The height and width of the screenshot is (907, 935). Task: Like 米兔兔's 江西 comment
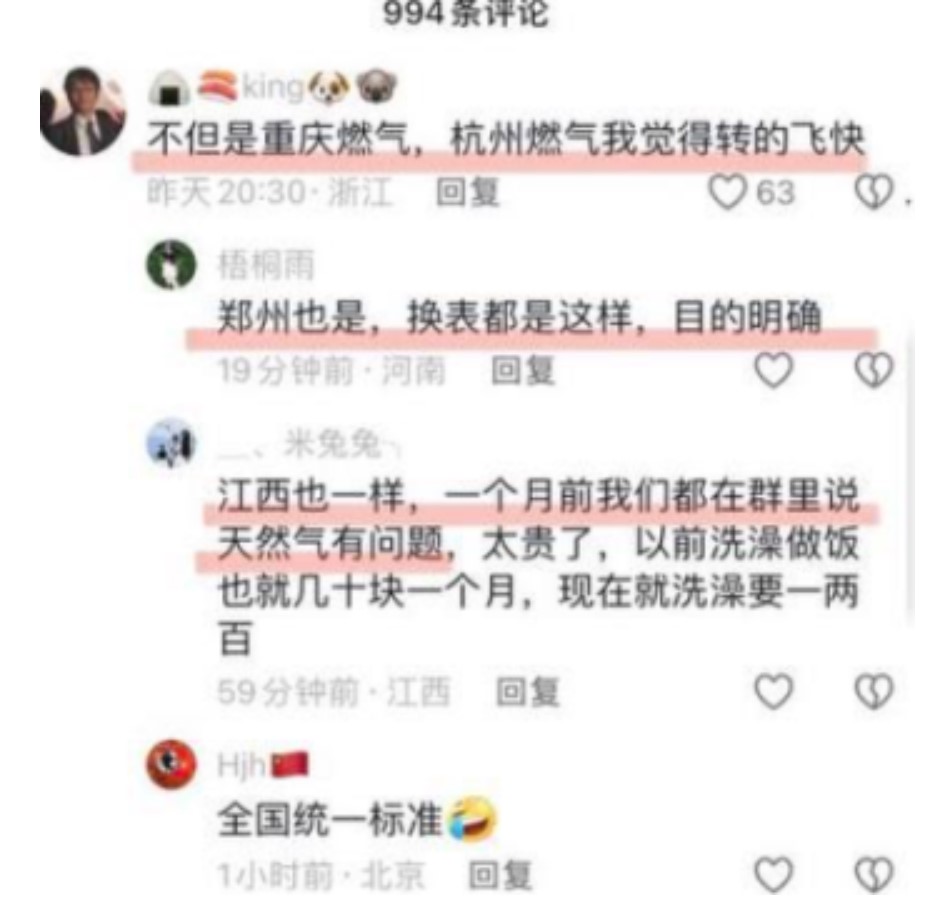coord(773,692)
